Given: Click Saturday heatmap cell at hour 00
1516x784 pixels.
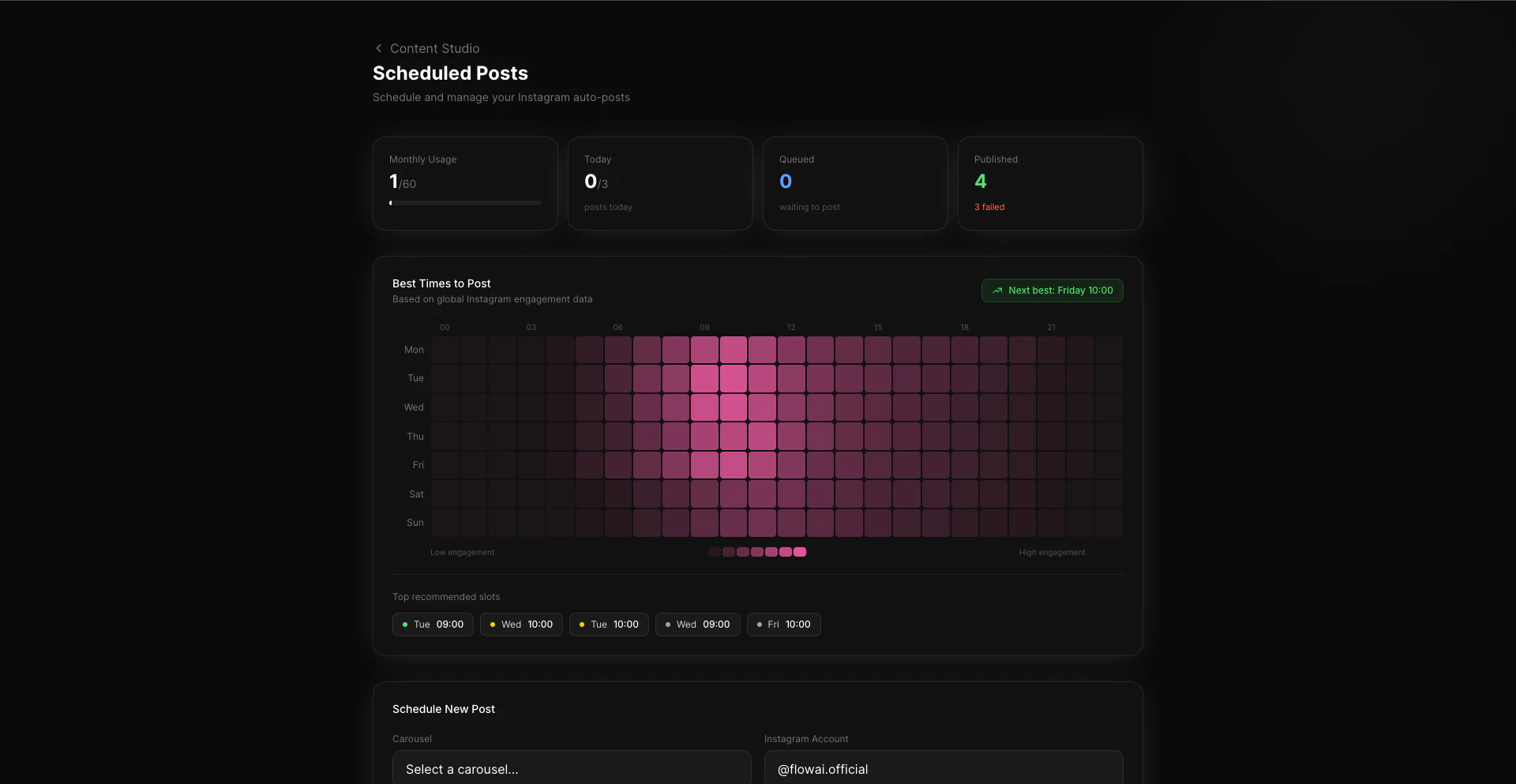Looking at the screenshot, I should point(445,494).
